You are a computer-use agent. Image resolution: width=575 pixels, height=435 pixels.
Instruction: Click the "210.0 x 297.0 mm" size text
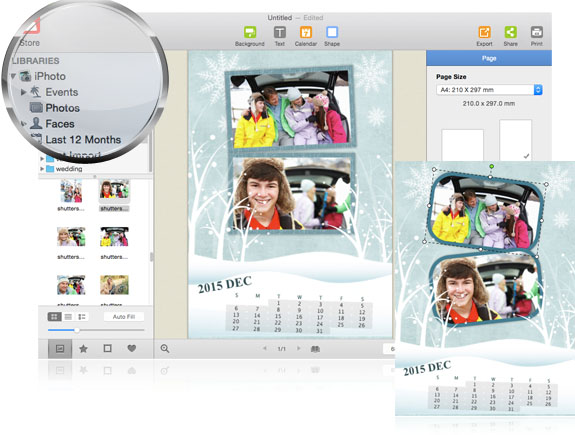[x=489, y=103]
